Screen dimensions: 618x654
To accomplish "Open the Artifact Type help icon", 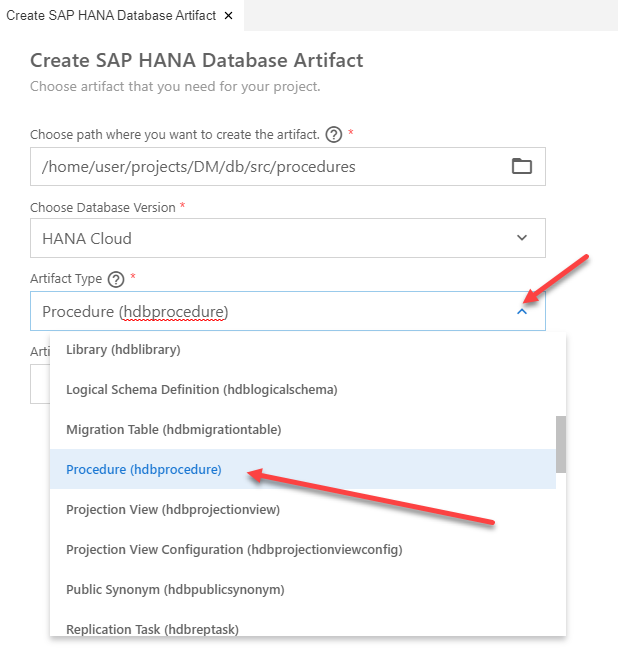I will coord(116,279).
